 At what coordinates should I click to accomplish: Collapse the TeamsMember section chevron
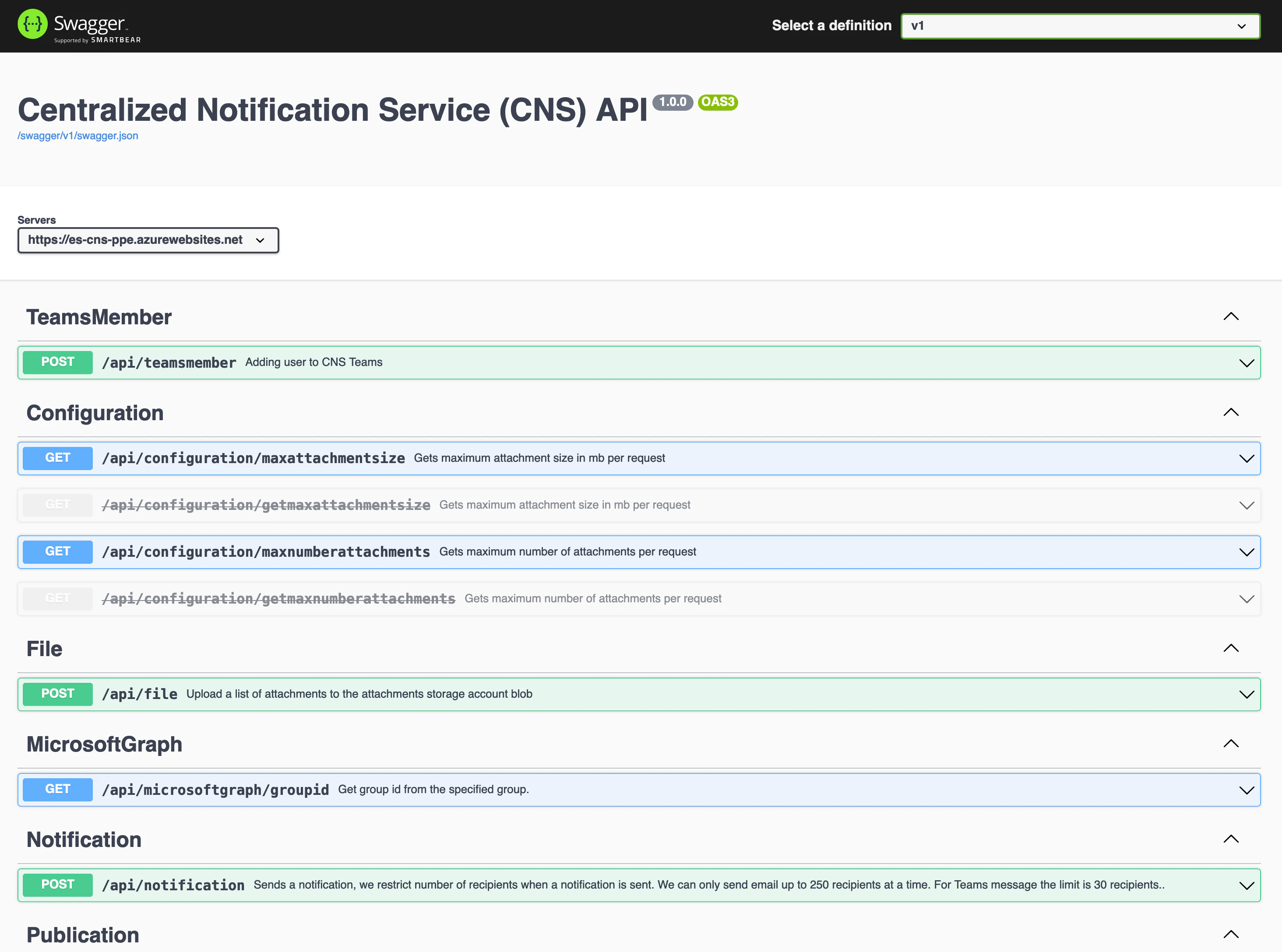(x=1231, y=316)
